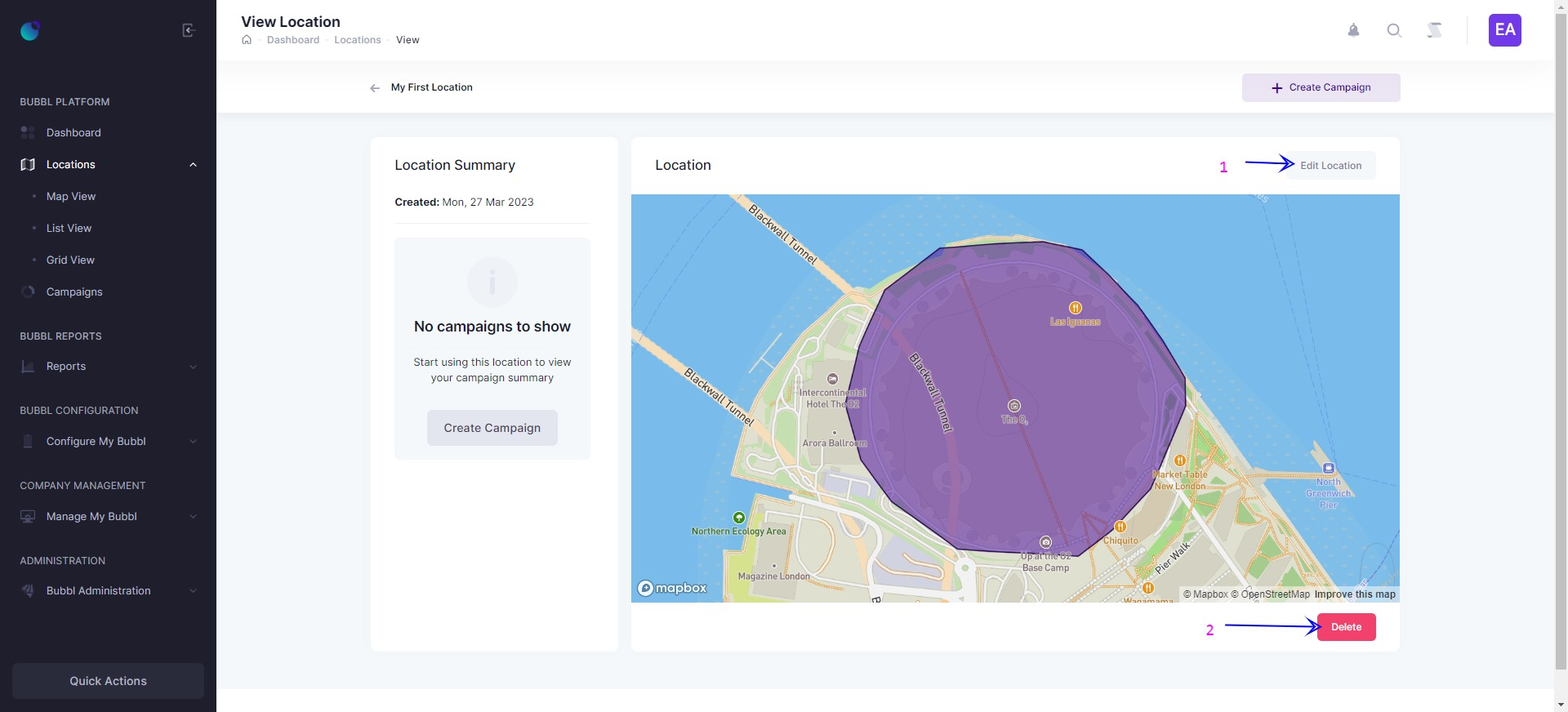This screenshot has height=712, width=1568.
Task: Click Create Campaign in summary card
Action: (492, 428)
